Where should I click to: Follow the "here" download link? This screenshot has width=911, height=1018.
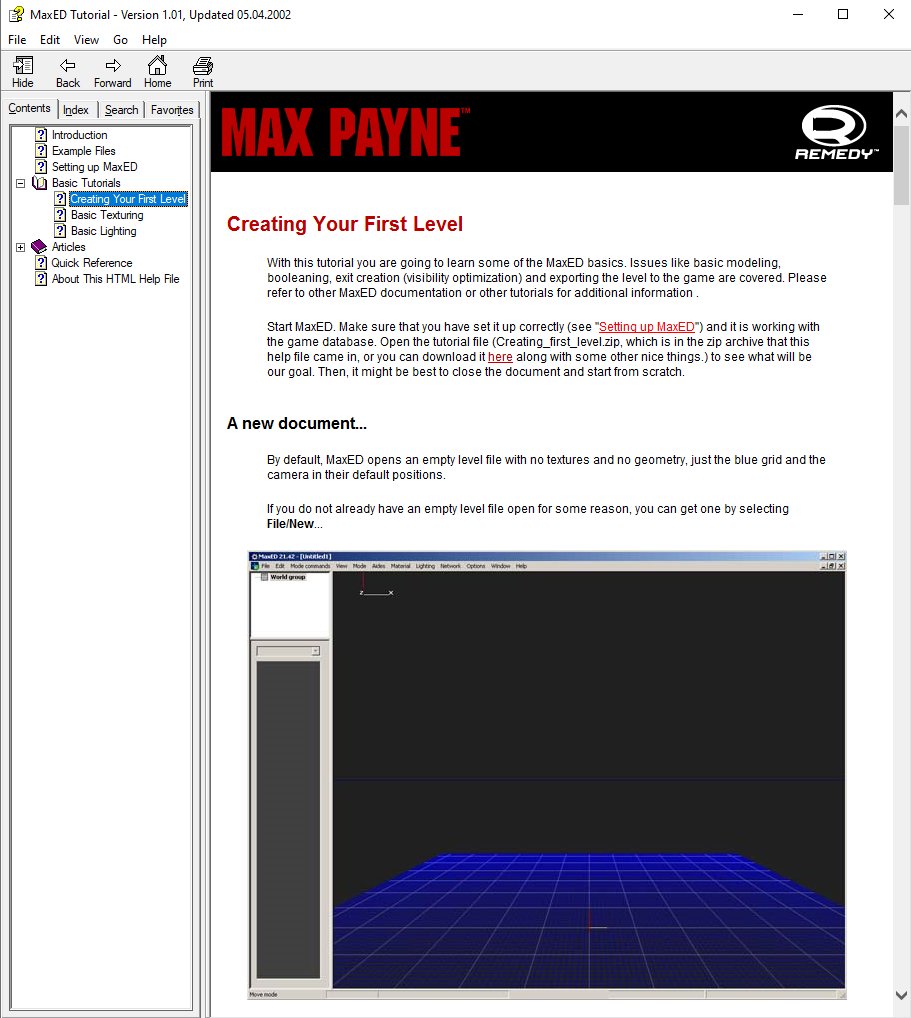pyautogui.click(x=500, y=357)
